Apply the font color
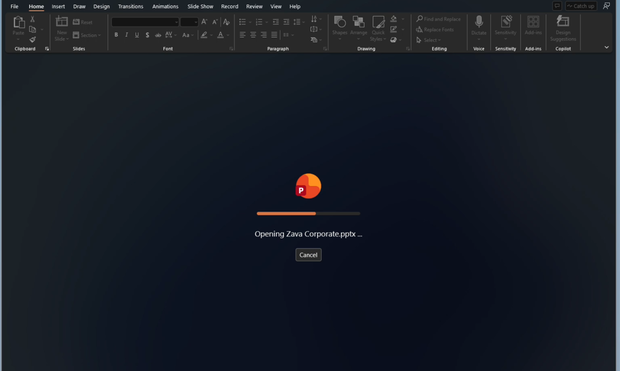 220,35
